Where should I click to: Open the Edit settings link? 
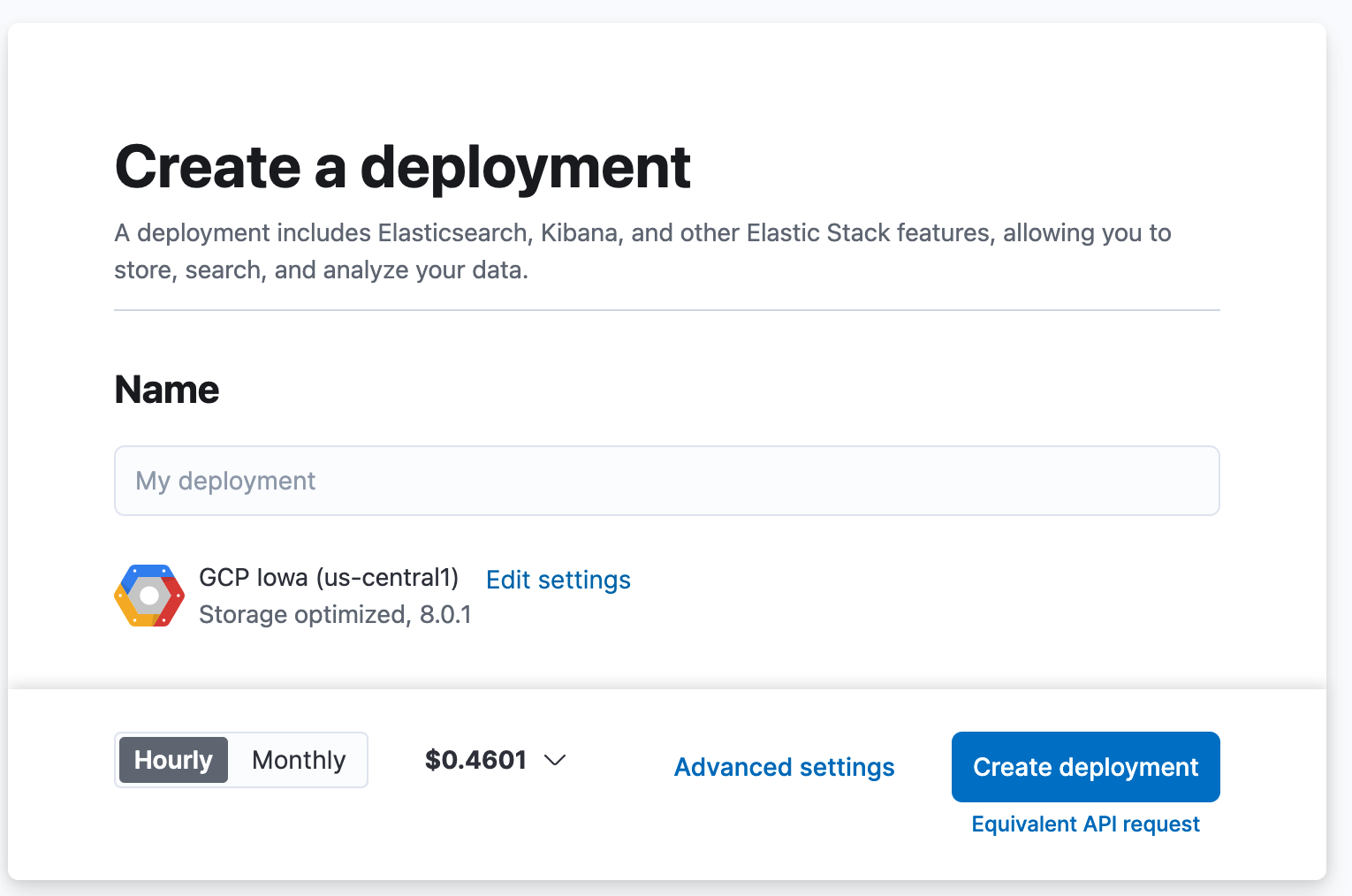pos(558,580)
